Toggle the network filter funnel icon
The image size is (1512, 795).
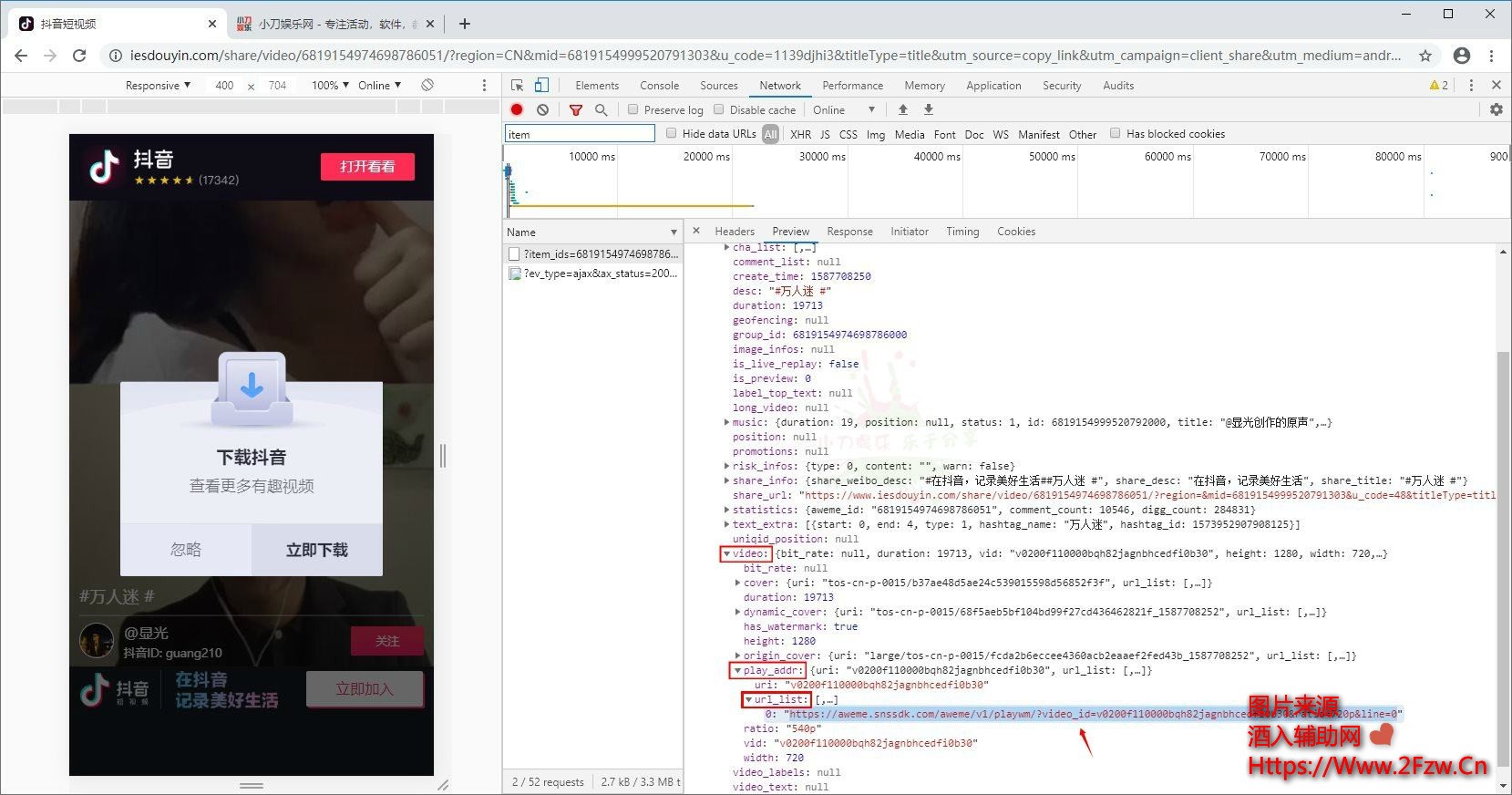[575, 109]
